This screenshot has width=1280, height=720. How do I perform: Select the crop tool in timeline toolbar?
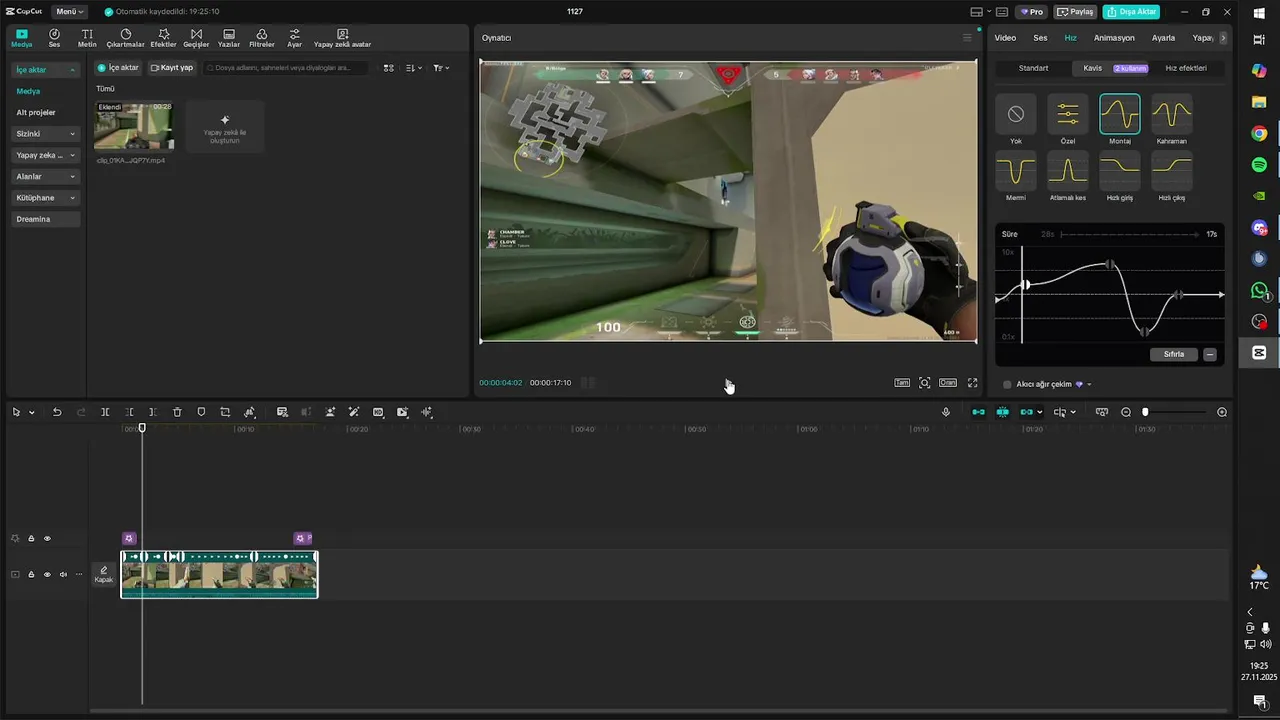[225, 412]
